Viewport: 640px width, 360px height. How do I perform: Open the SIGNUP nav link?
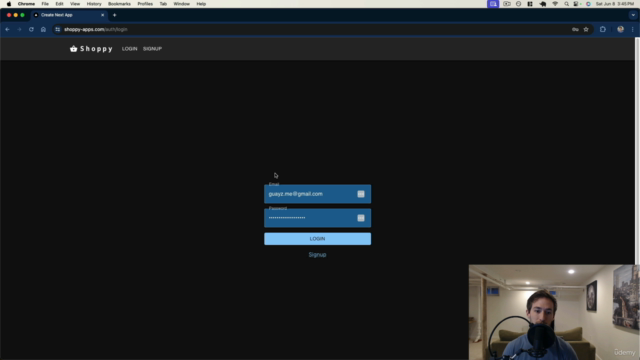click(x=152, y=49)
